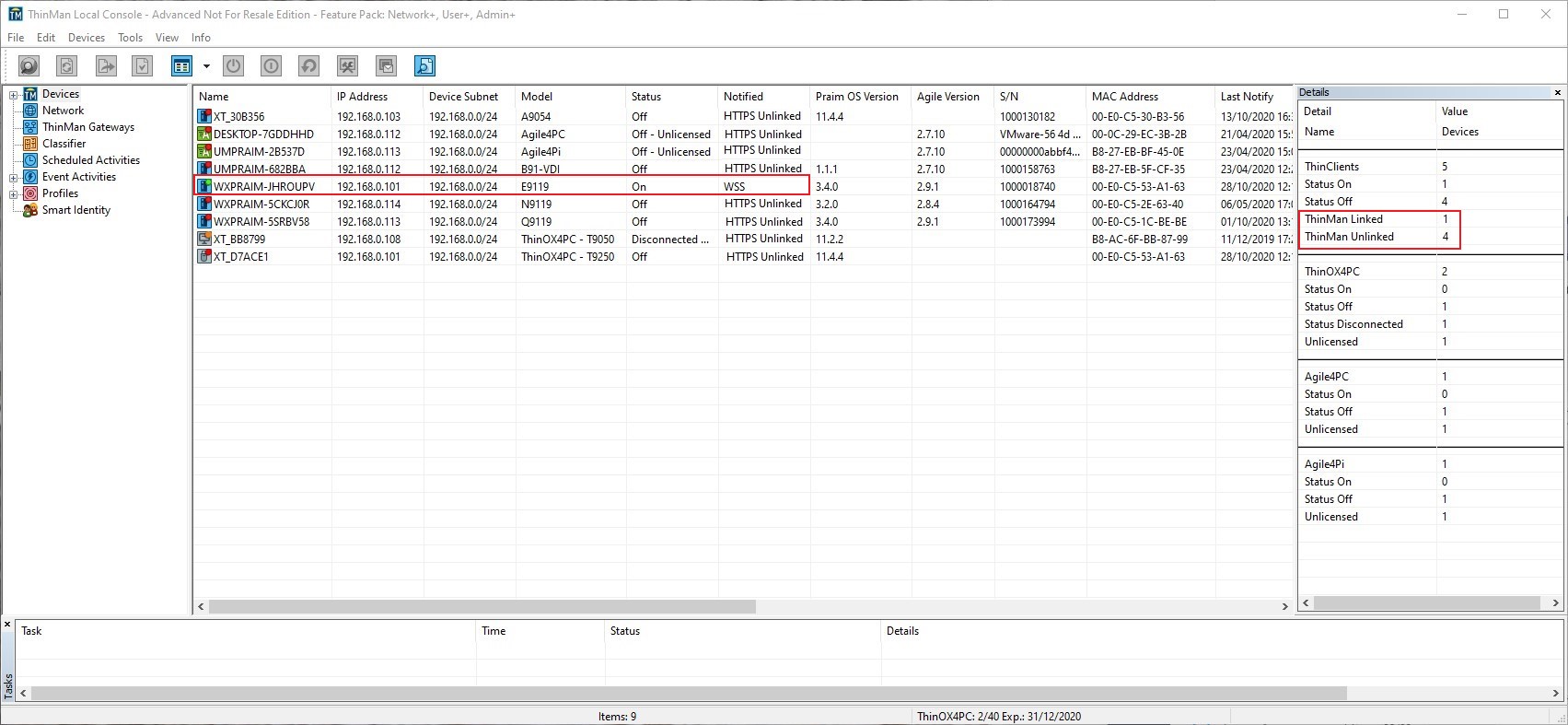Click the Classifier icon in tree
1568x725 pixels.
(30, 144)
